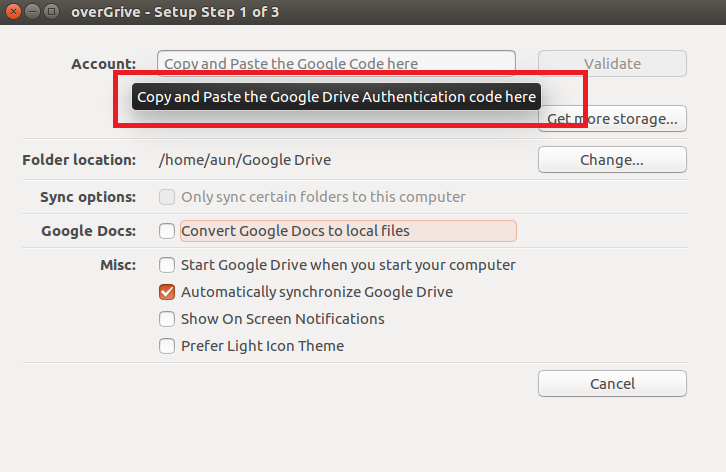
Task: Click the Change... folder location button
Action: 612,160
